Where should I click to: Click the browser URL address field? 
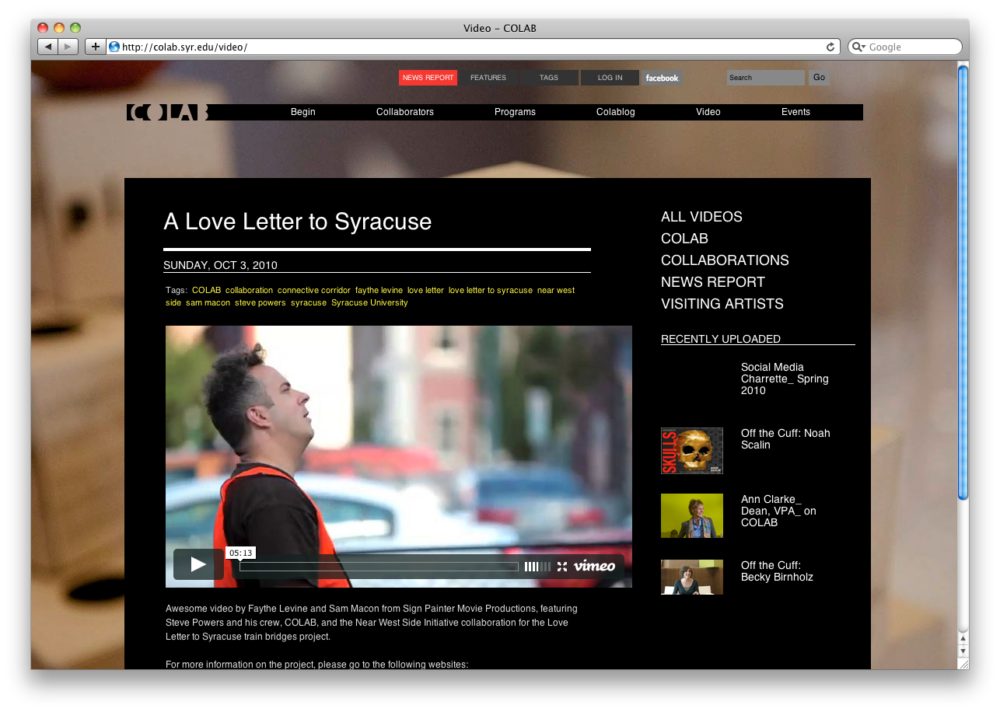pyautogui.click(x=472, y=47)
